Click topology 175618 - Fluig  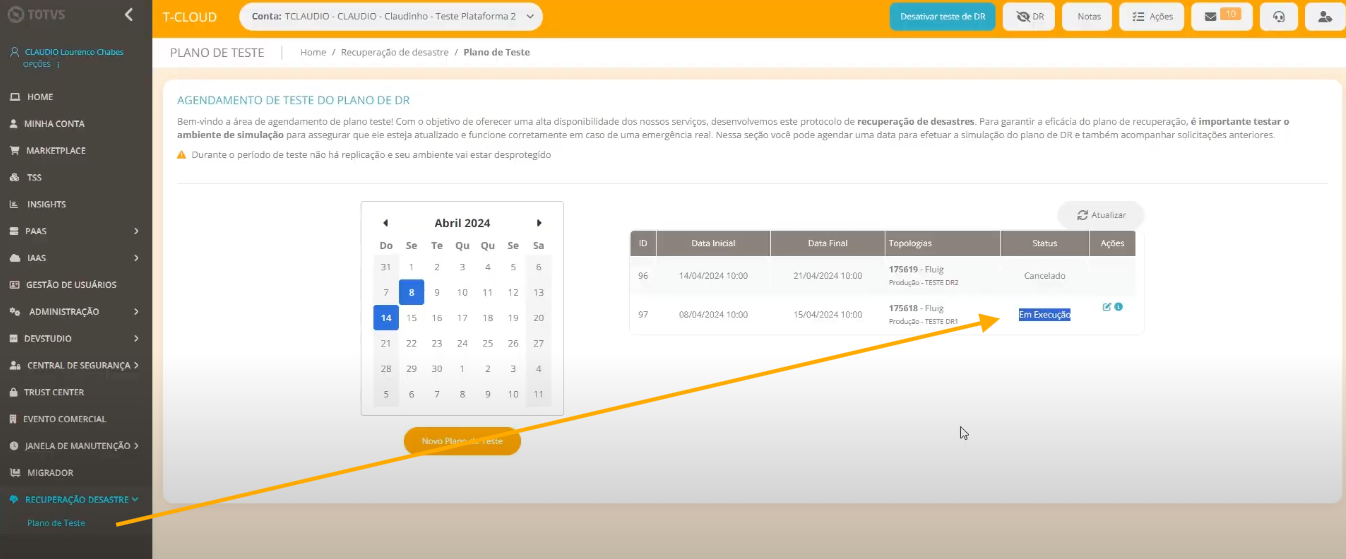916,308
